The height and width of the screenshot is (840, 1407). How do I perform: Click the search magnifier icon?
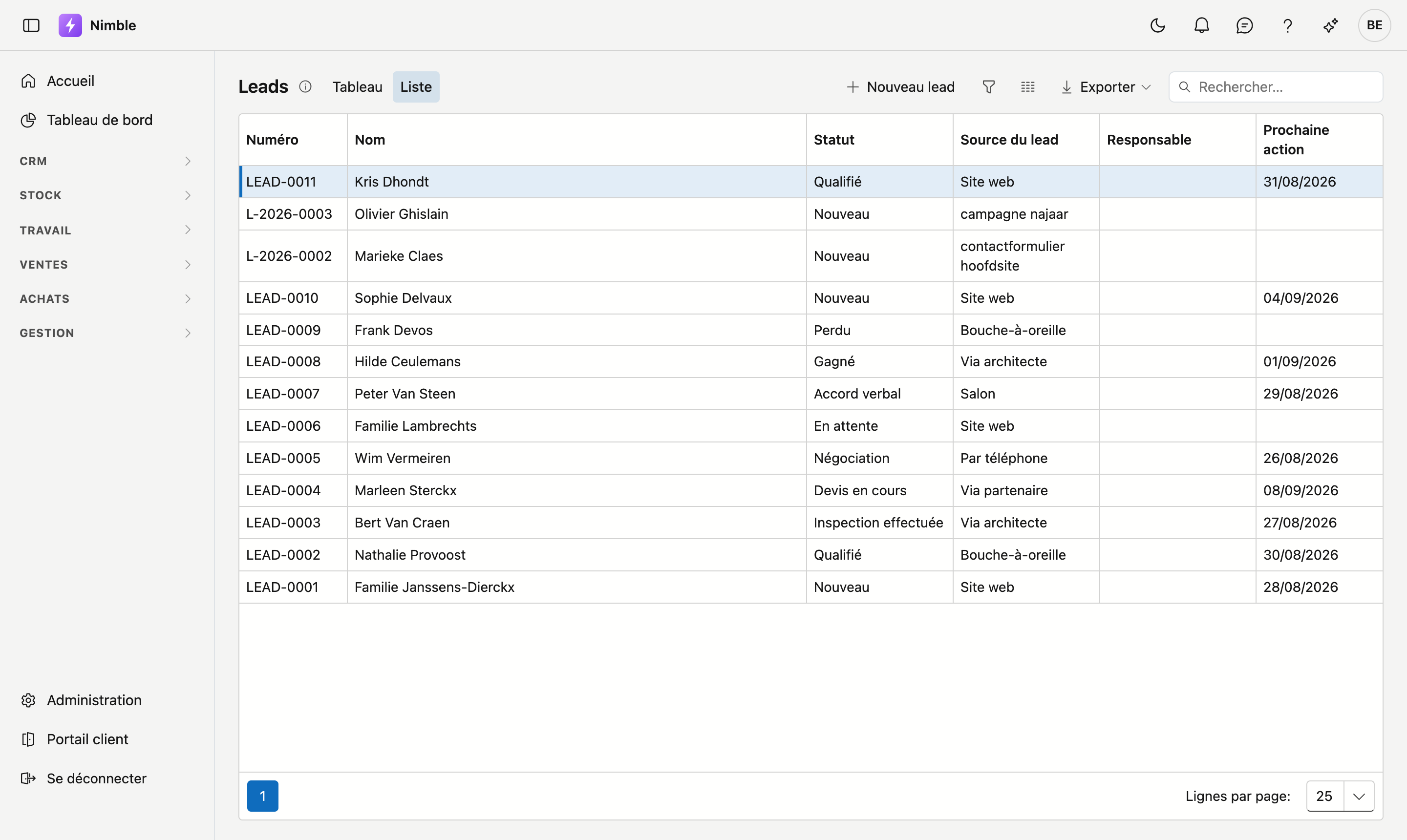tap(1185, 86)
